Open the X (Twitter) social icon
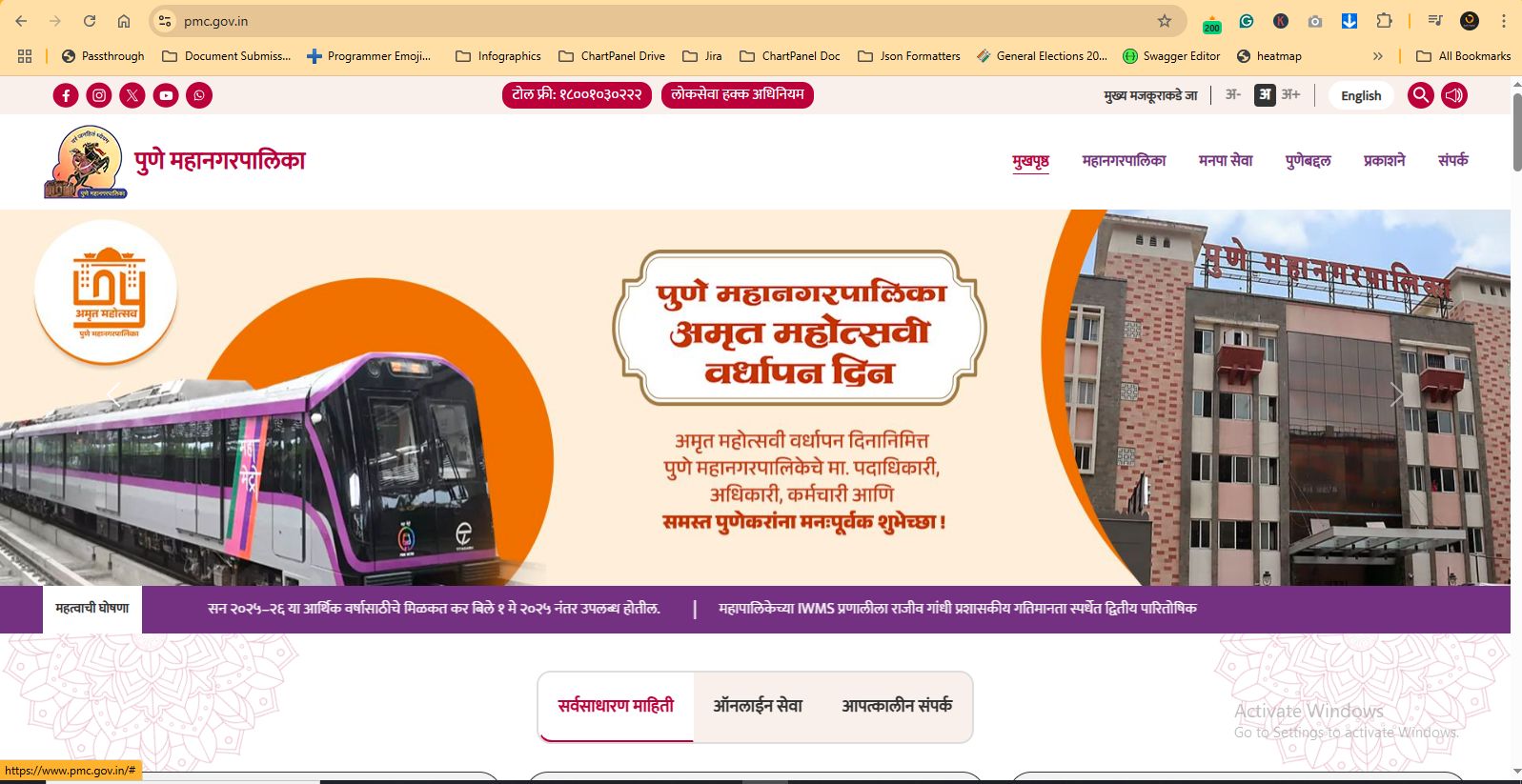The image size is (1522, 784). pyautogui.click(x=132, y=95)
